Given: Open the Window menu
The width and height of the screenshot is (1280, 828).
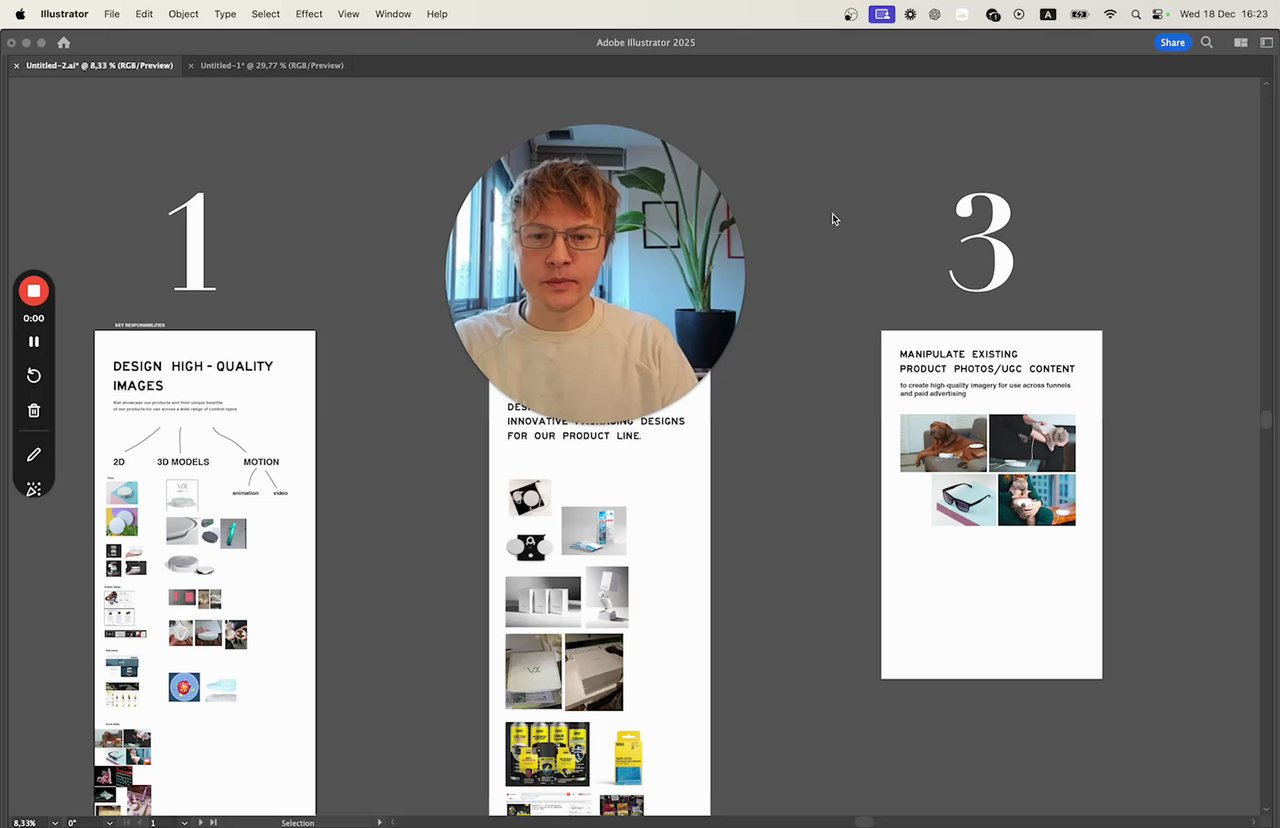Looking at the screenshot, I should tap(393, 14).
